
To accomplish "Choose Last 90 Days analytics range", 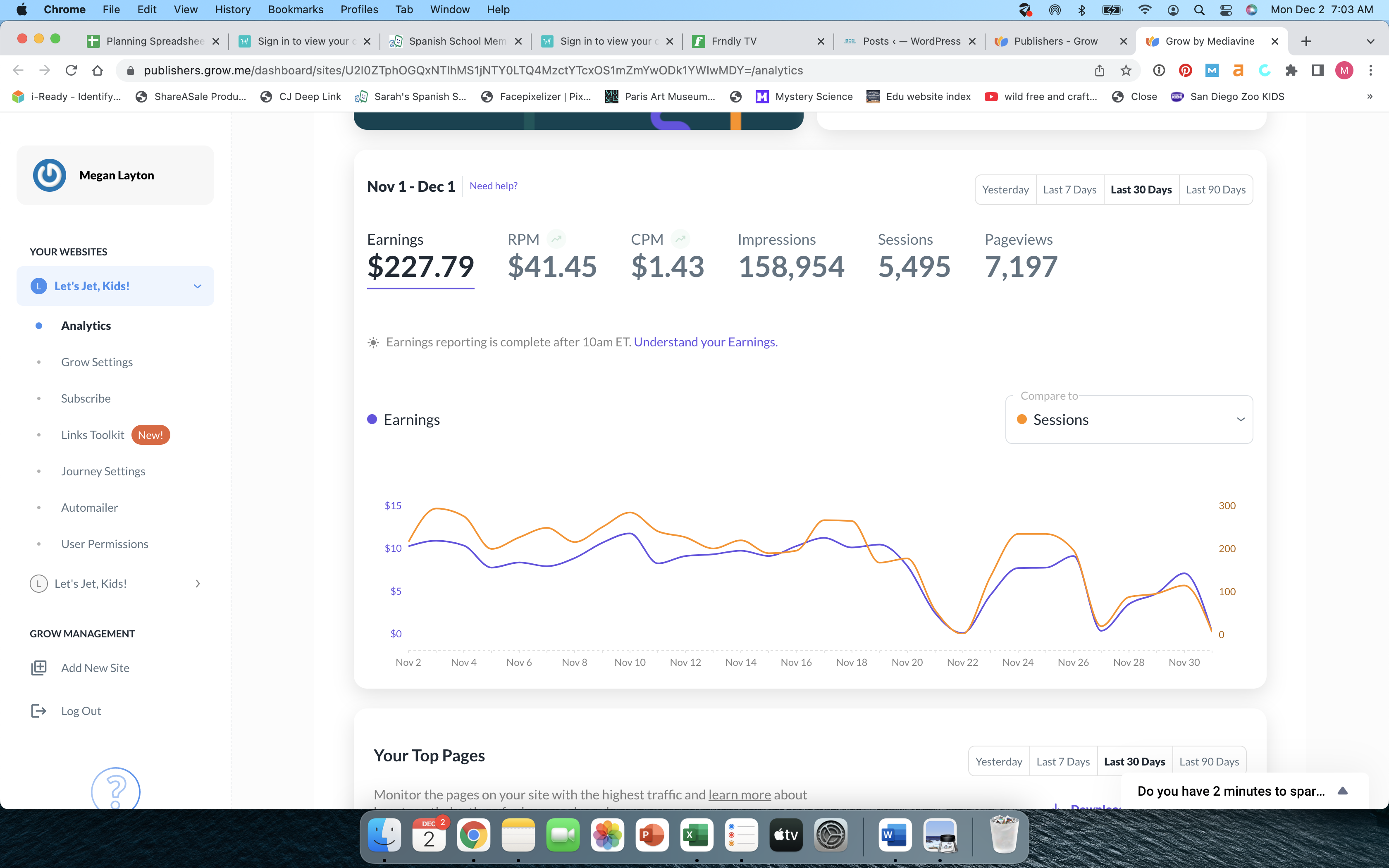I will (1215, 189).
